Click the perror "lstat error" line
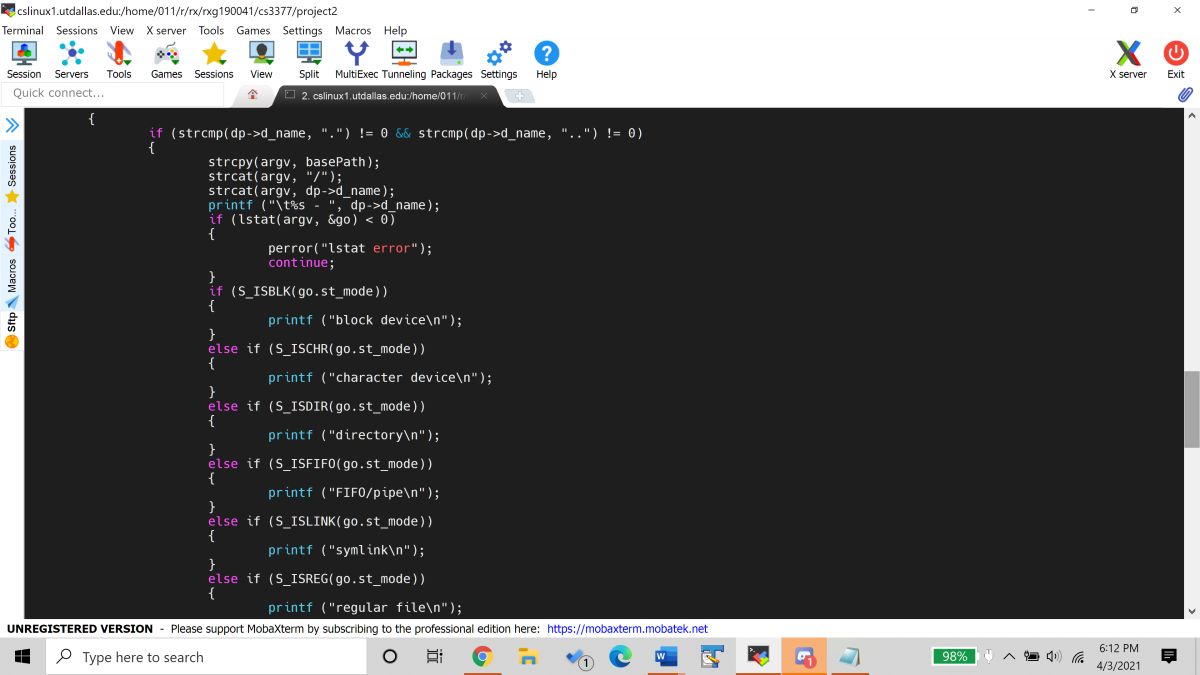Viewport: 1200px width, 675px height. pyautogui.click(x=350, y=248)
